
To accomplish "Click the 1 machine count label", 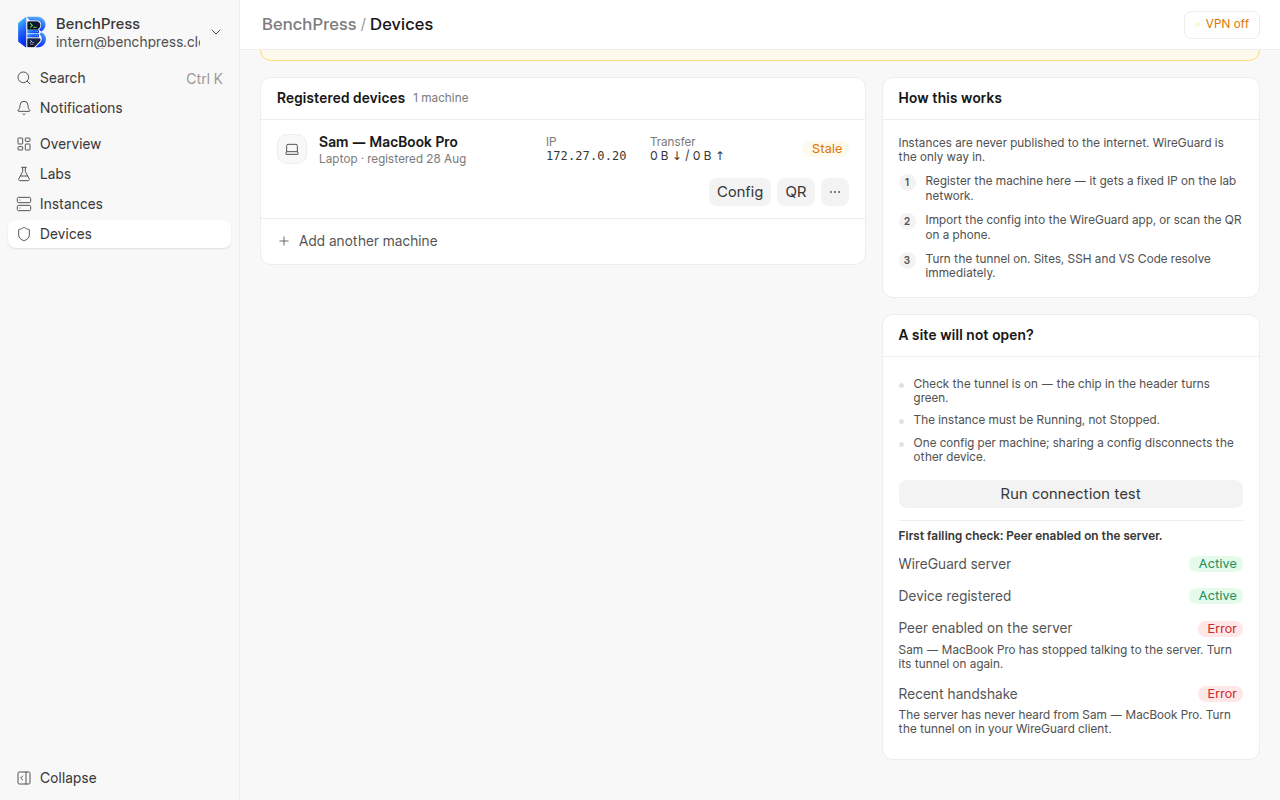I will click(x=441, y=98).
